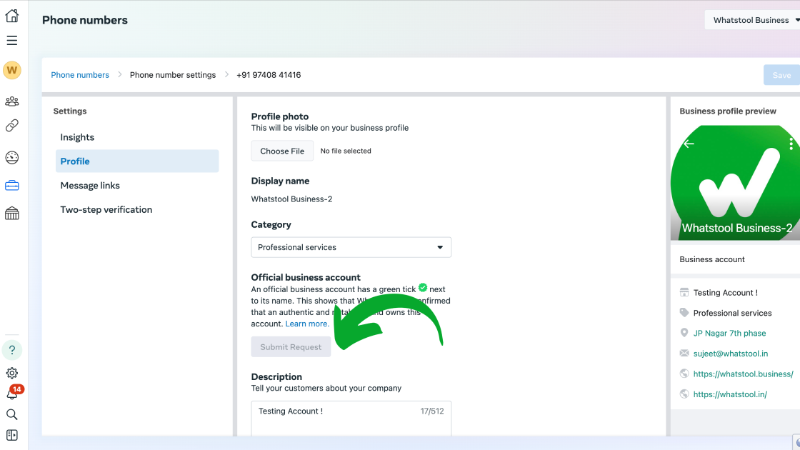Viewport: 800px width, 450px height.
Task: Toggle the sidebar panel icon at bottom
Action: tap(12, 435)
